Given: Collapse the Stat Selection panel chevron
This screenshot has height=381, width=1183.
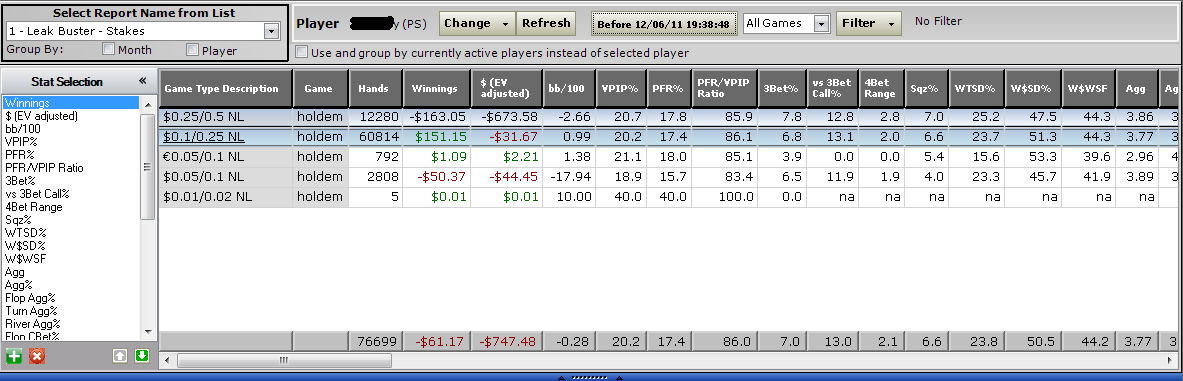Looking at the screenshot, I should coord(143,81).
